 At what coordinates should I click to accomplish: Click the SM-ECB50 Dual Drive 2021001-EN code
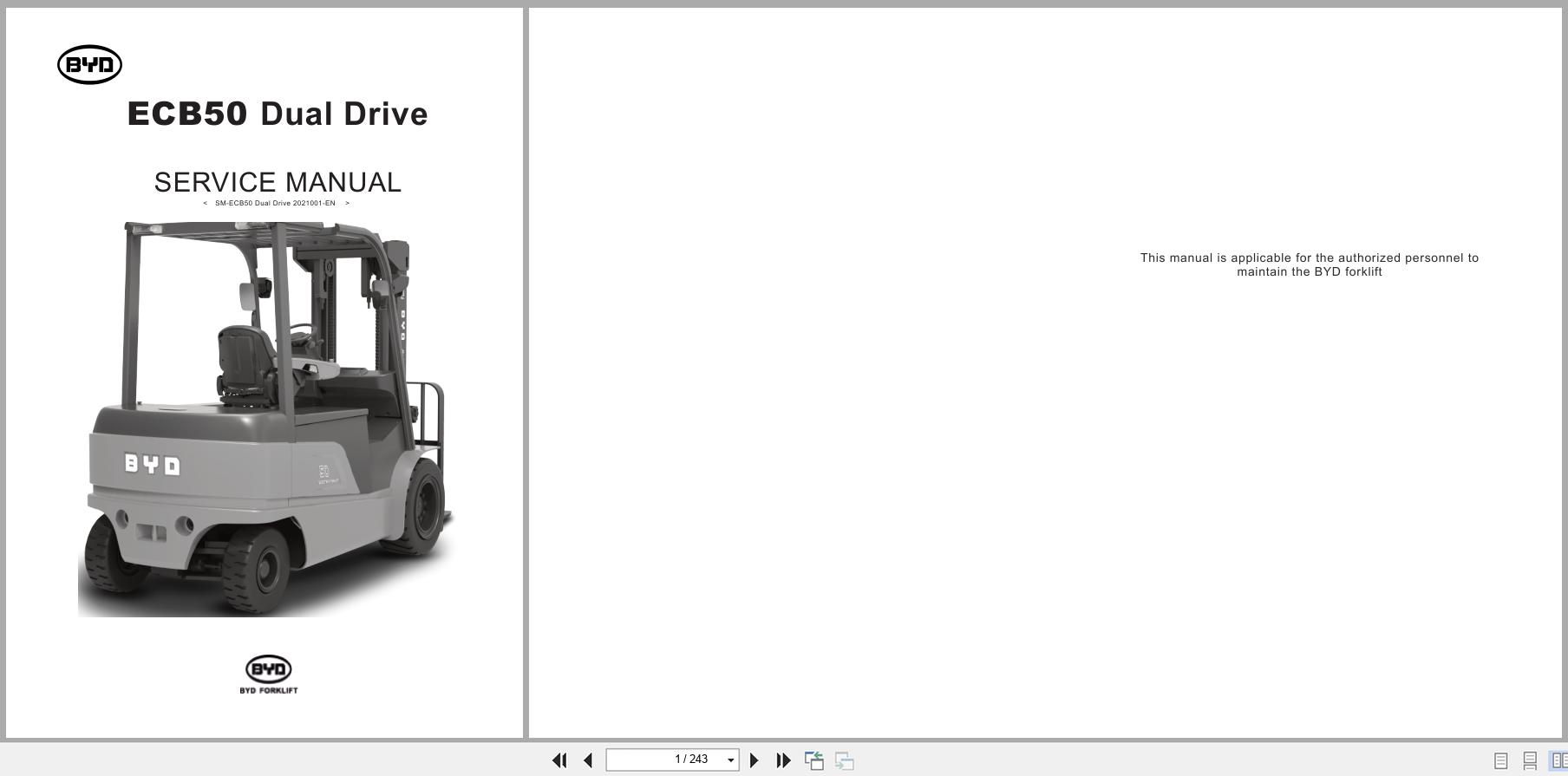(x=276, y=203)
